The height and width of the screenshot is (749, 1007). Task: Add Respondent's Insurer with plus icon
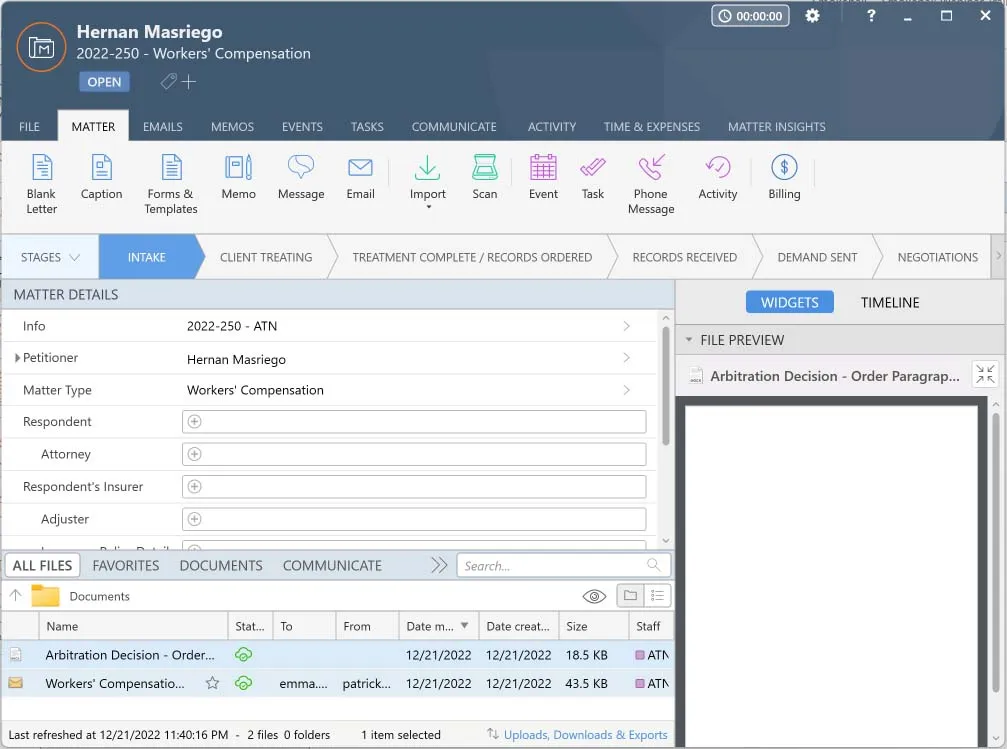(195, 486)
